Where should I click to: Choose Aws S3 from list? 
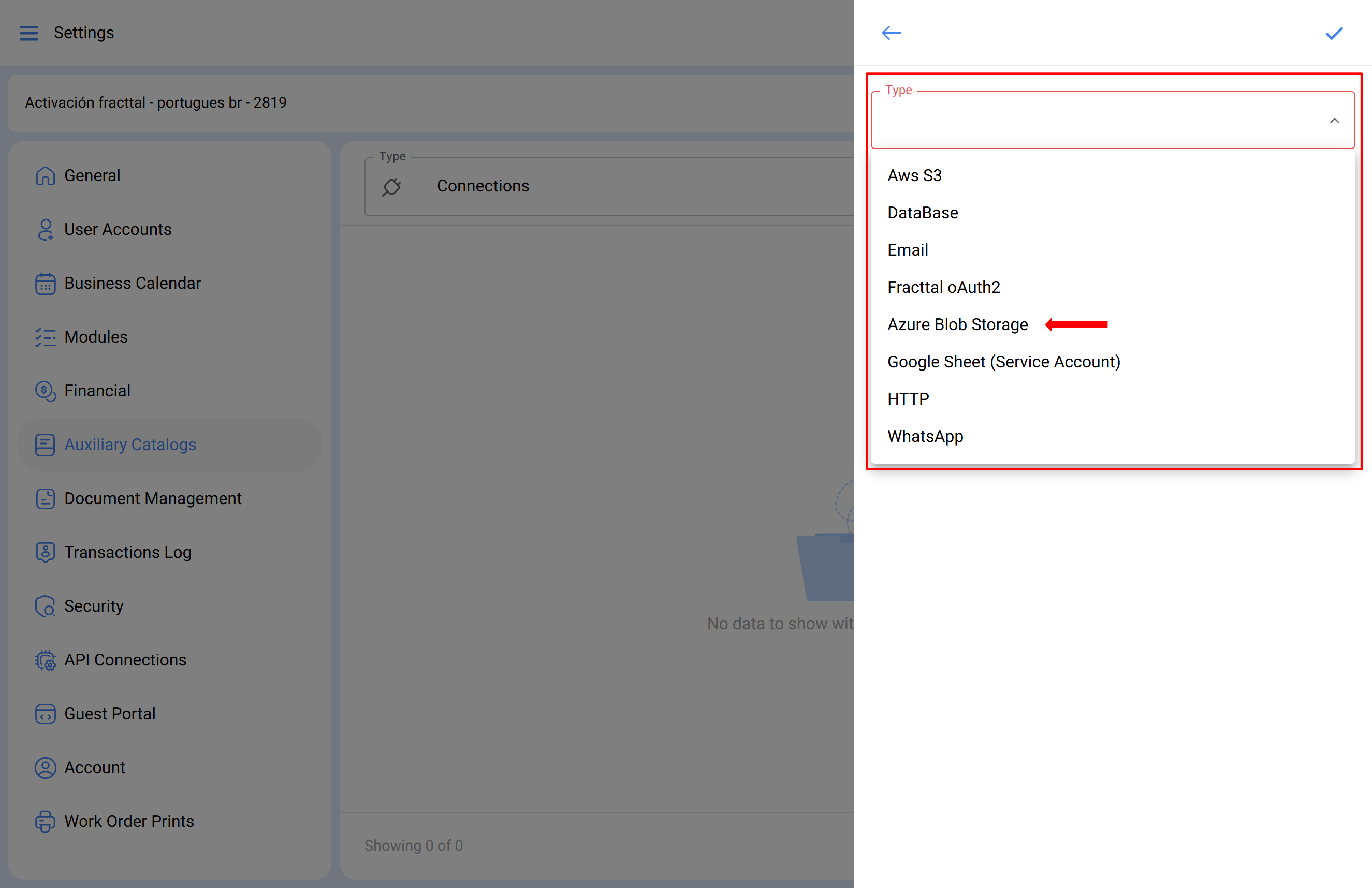coord(914,175)
